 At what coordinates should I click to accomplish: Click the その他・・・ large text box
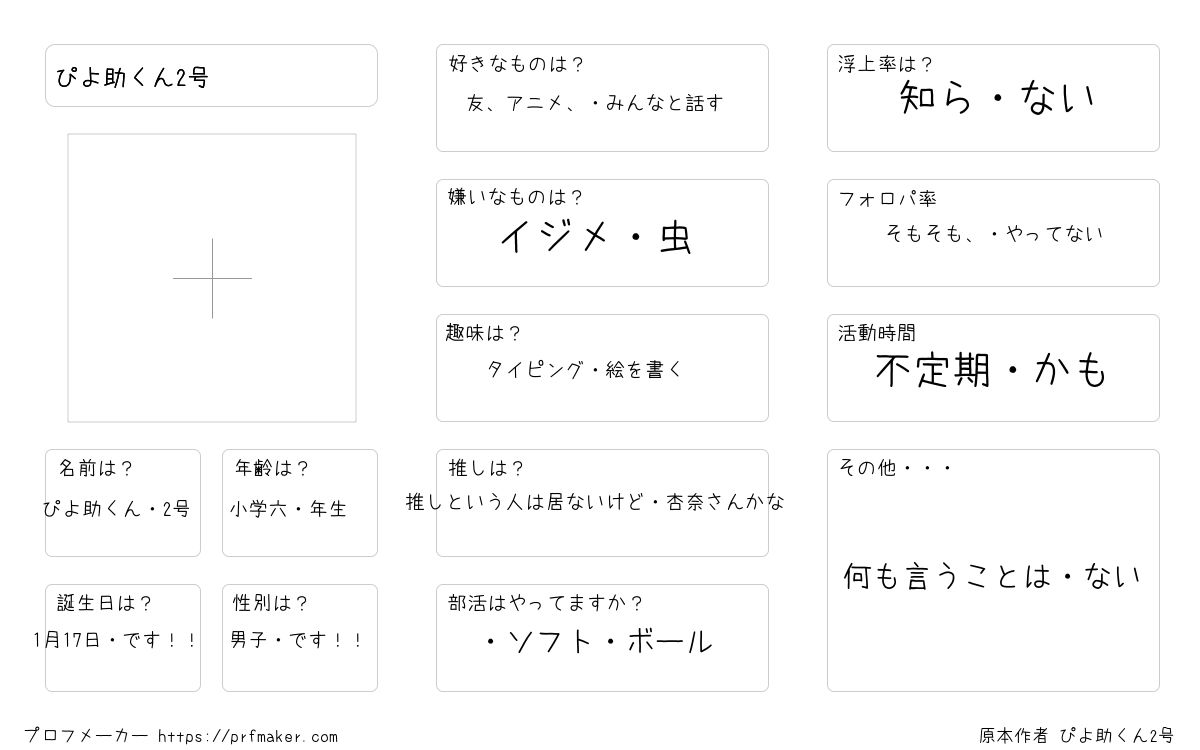(x=993, y=570)
